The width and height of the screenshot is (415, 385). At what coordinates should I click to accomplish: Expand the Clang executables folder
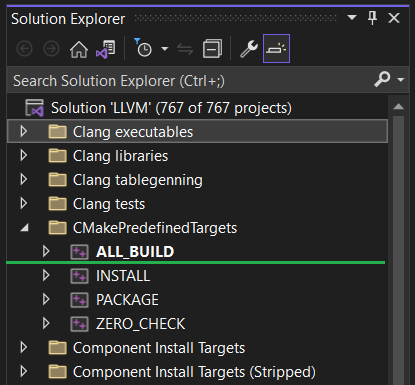[x=23, y=132]
